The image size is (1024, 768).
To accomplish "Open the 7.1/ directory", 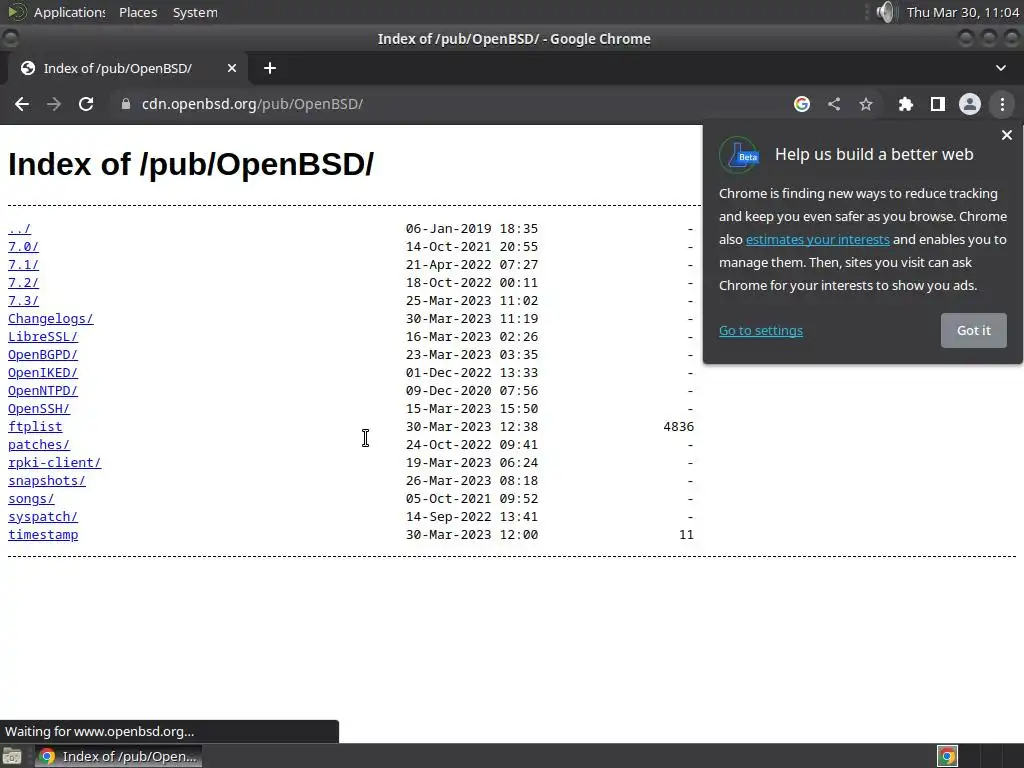I will click(24, 264).
